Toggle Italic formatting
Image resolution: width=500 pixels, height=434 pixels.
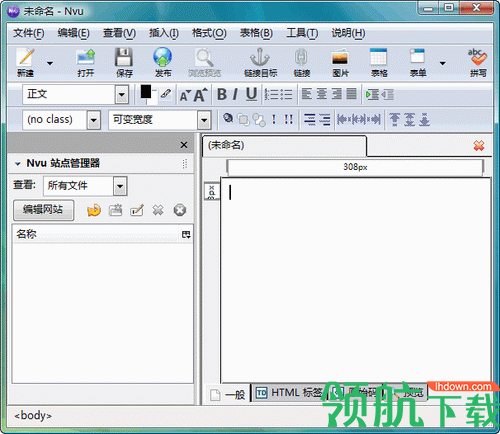tap(235, 95)
